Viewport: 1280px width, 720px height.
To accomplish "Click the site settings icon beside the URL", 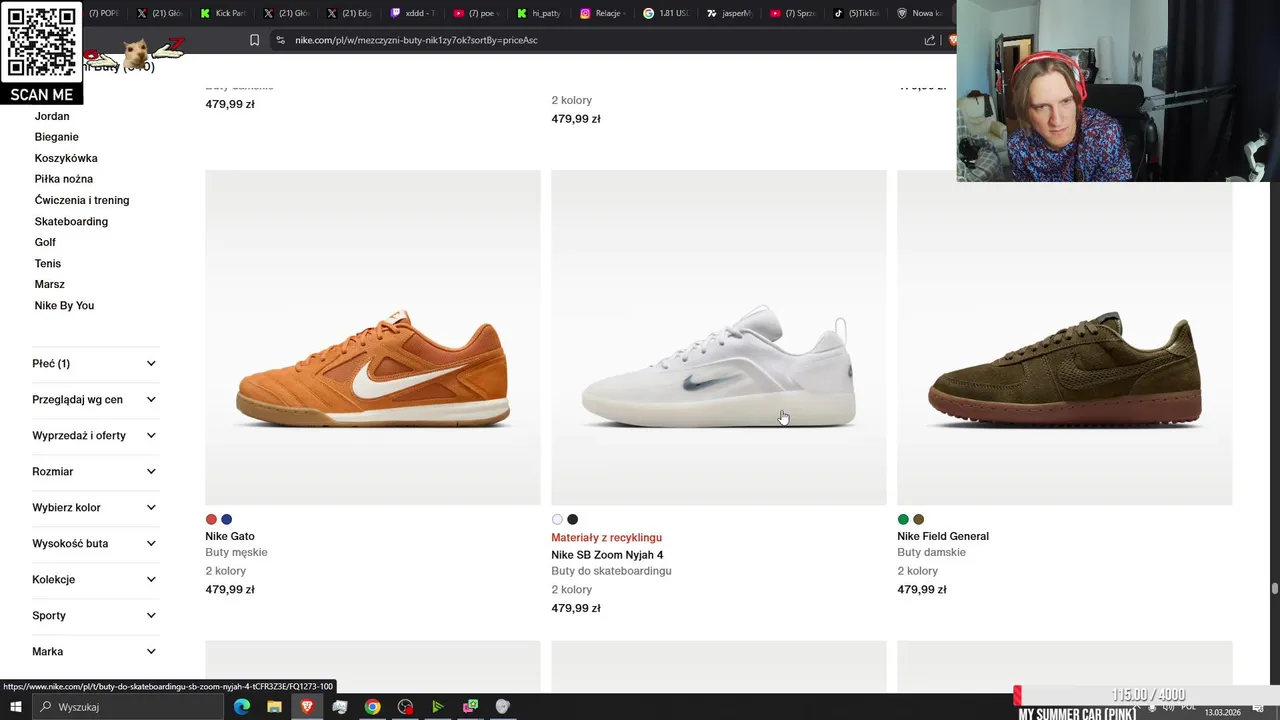I will pos(280,40).
